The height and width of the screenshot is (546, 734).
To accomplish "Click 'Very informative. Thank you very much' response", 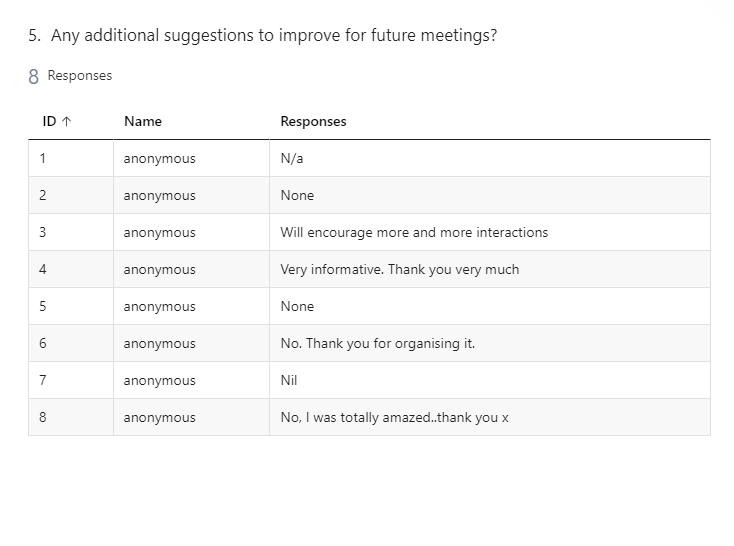I will pos(400,269).
